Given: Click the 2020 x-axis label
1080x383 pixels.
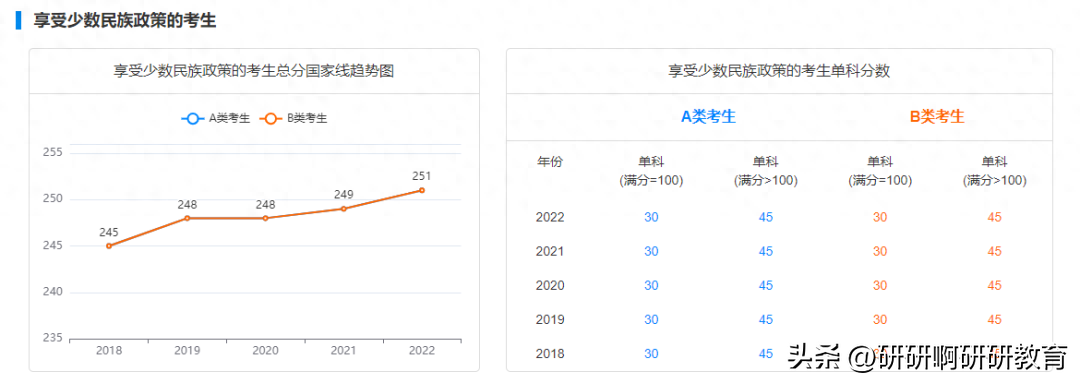Looking at the screenshot, I should pyautogui.click(x=265, y=351).
